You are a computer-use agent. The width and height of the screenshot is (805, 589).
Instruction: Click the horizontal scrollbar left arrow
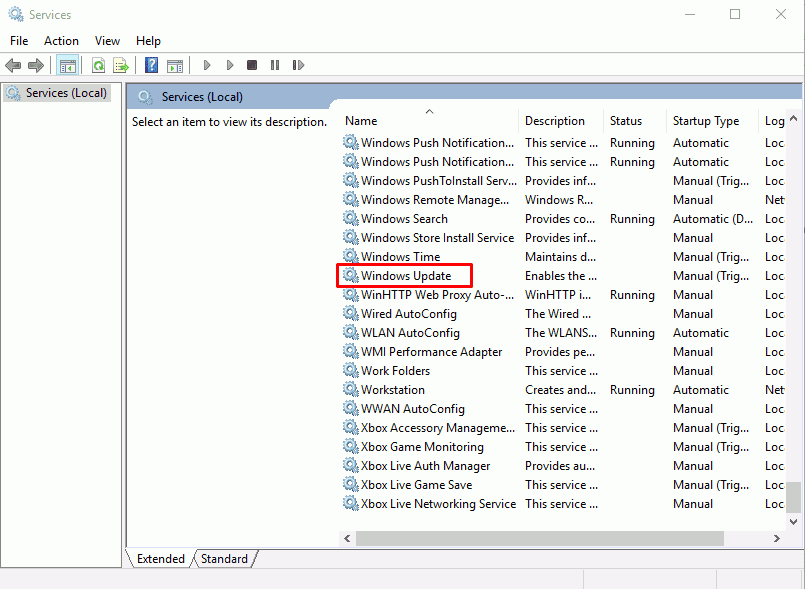347,538
